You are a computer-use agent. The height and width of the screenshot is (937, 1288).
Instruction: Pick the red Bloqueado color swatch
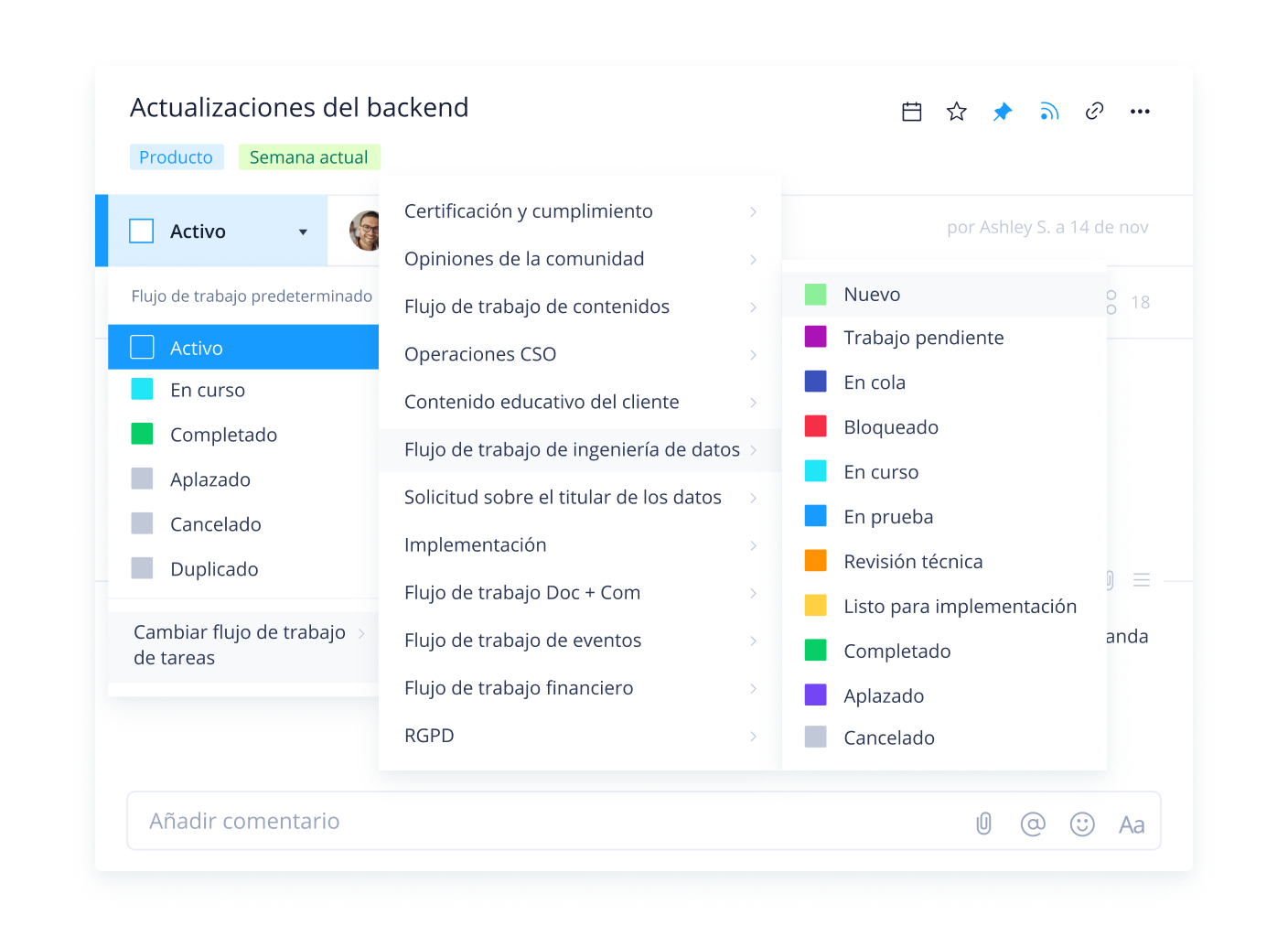tap(815, 426)
